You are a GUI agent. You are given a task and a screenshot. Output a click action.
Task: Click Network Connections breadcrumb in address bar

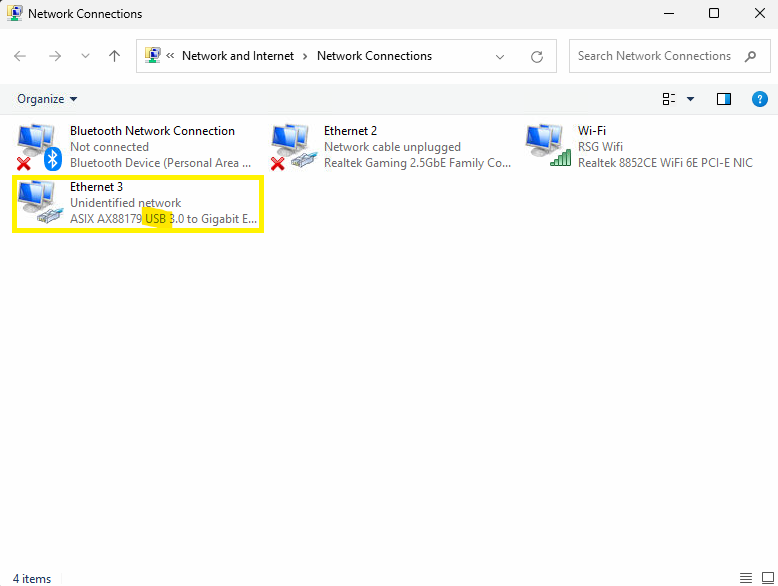click(374, 56)
